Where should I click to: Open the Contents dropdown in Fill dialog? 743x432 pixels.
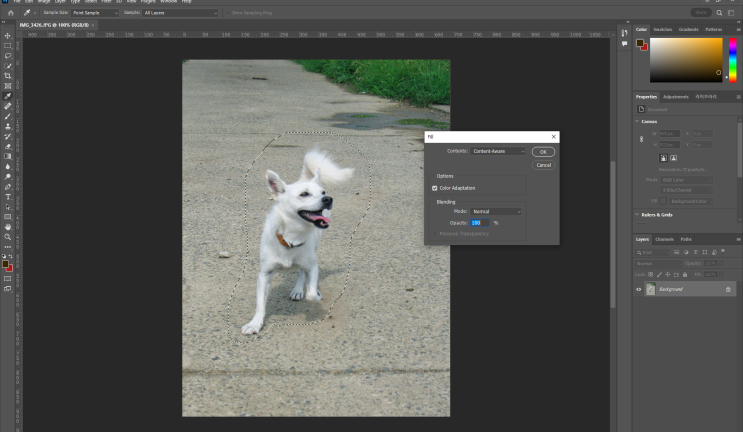coord(498,151)
